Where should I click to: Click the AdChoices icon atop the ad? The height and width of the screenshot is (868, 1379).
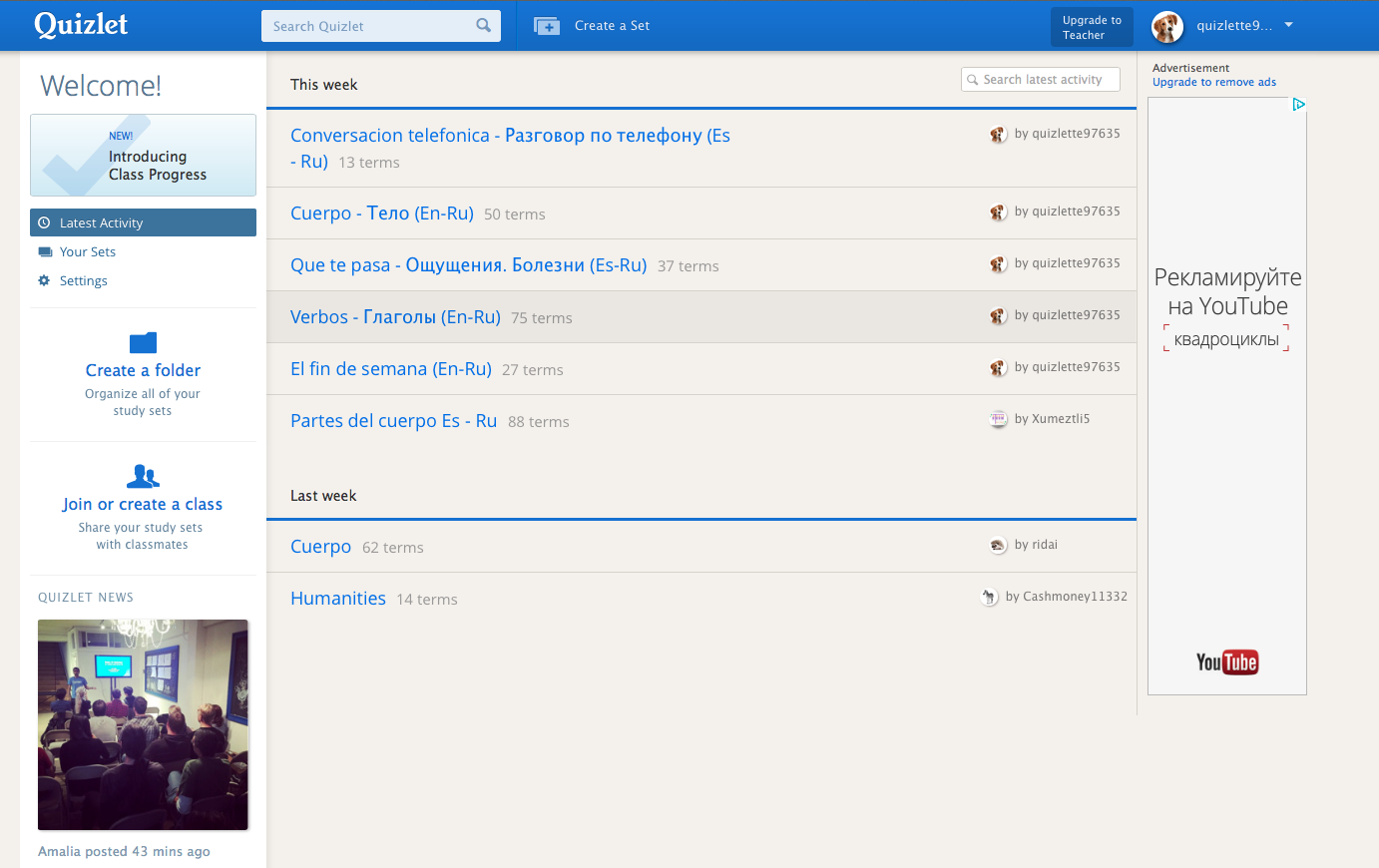click(x=1298, y=104)
